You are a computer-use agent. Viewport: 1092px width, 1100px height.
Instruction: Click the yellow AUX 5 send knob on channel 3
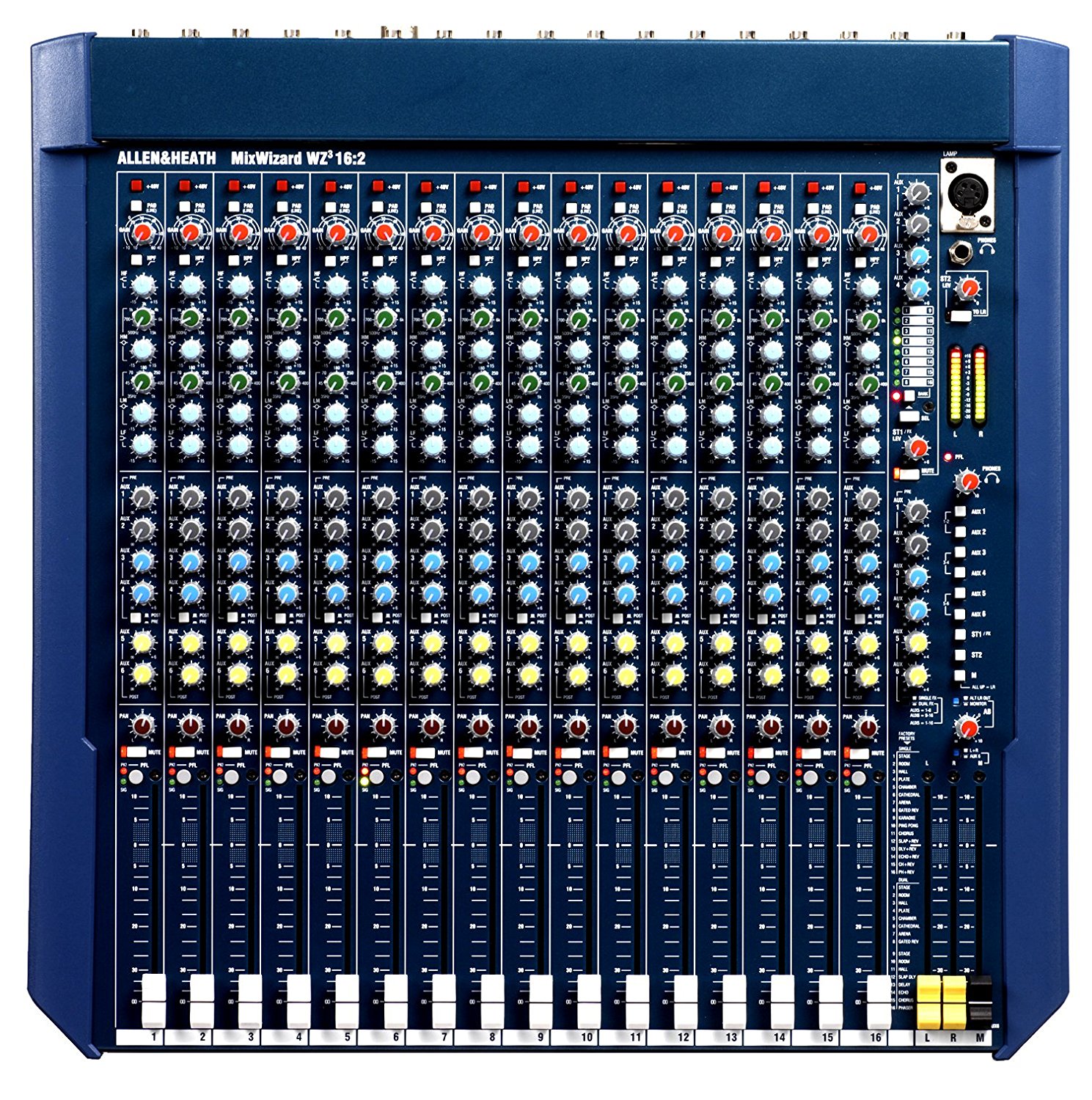coord(239,643)
